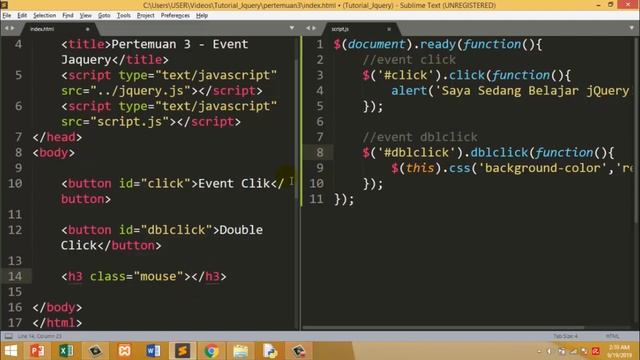Image resolution: width=640 pixels, height=360 pixels.
Task: Open the Python icon in the taskbar
Action: (x=270, y=351)
